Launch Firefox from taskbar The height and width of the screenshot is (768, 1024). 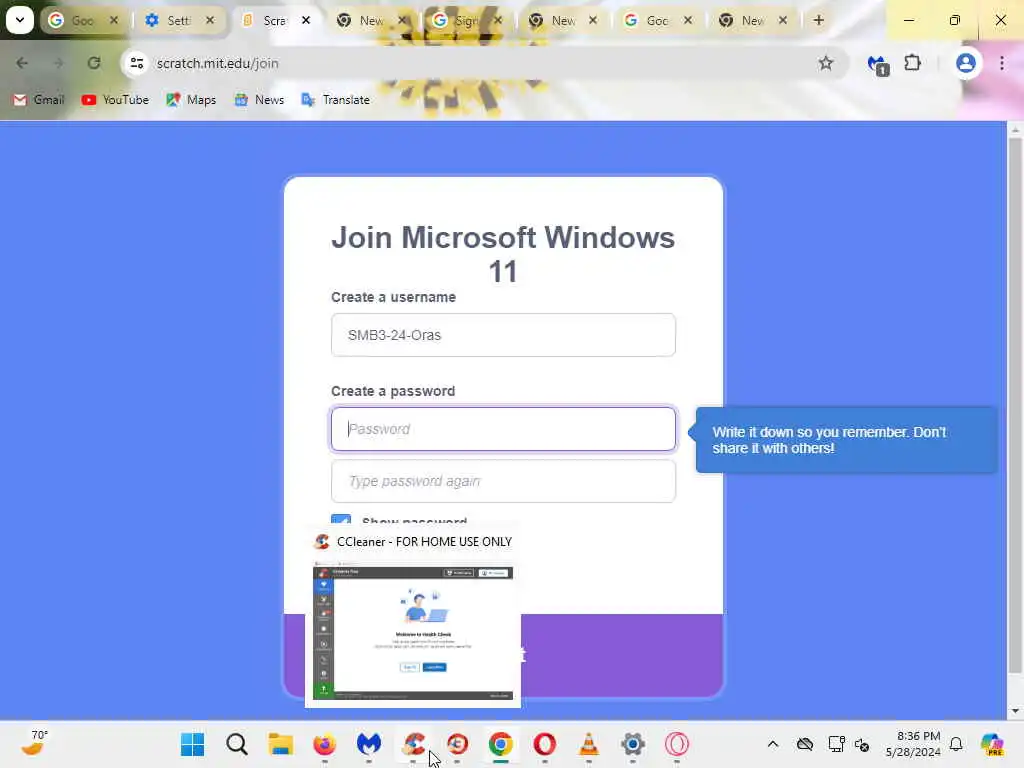point(325,744)
